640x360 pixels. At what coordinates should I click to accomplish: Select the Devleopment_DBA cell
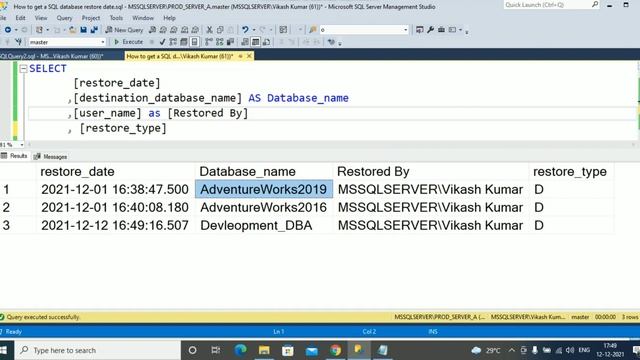[x=264, y=225]
